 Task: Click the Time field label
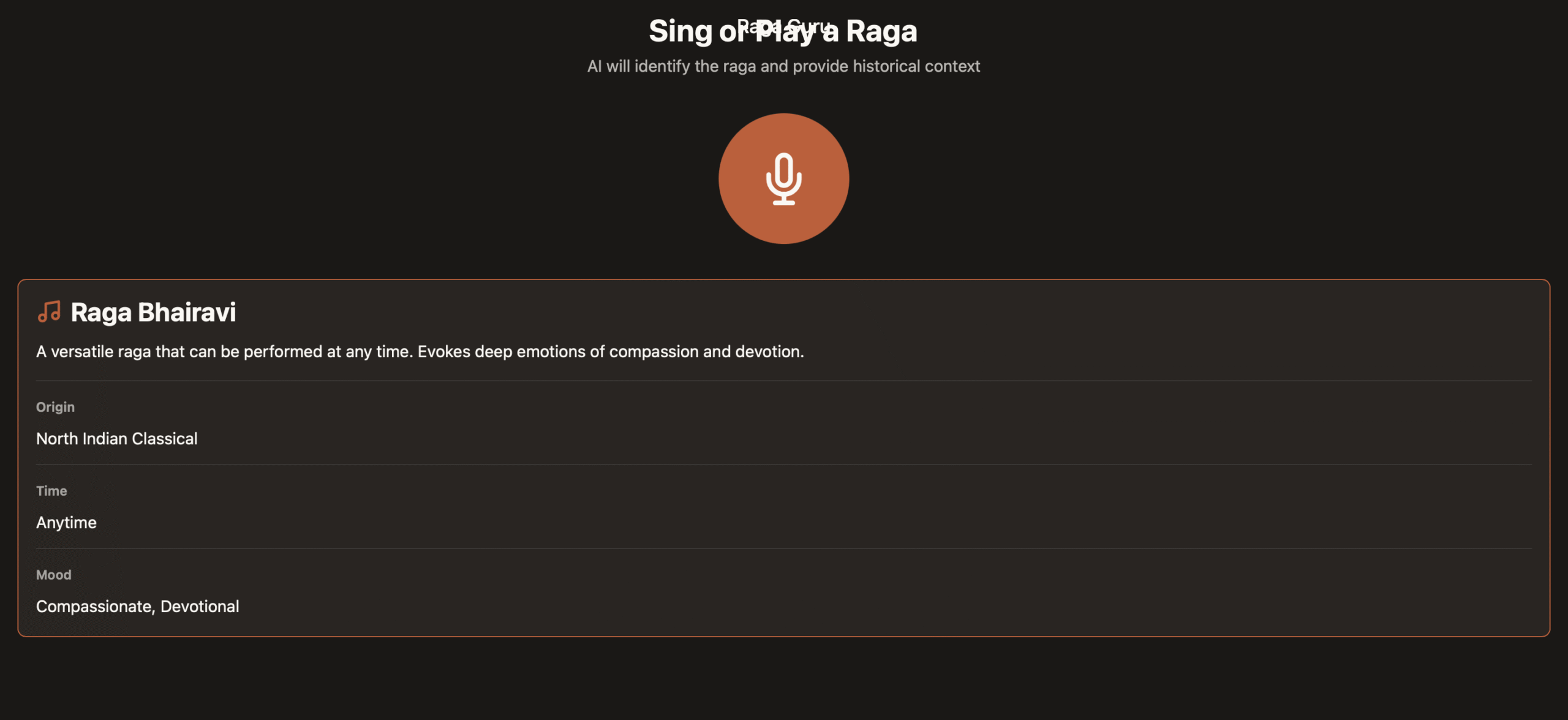point(51,491)
